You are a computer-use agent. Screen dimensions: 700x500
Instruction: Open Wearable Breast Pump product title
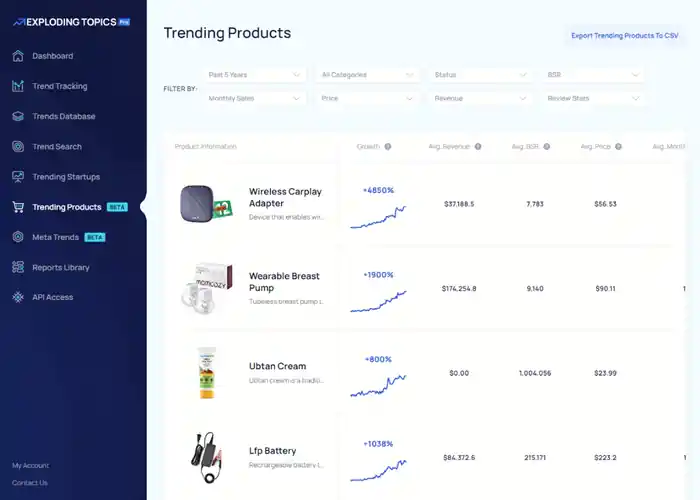284,282
